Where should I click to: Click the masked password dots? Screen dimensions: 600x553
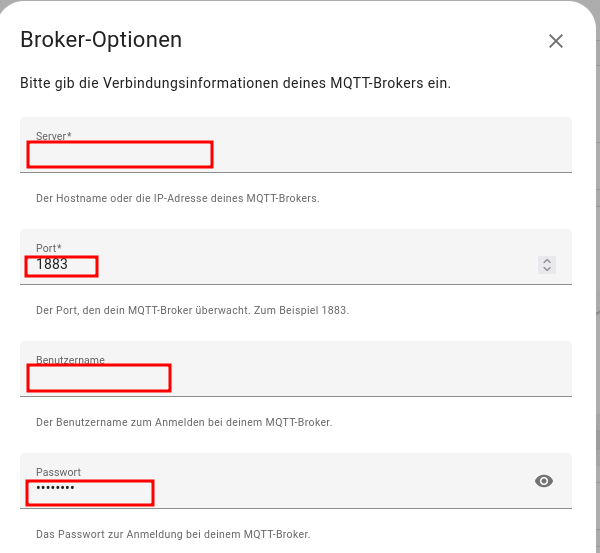56,488
